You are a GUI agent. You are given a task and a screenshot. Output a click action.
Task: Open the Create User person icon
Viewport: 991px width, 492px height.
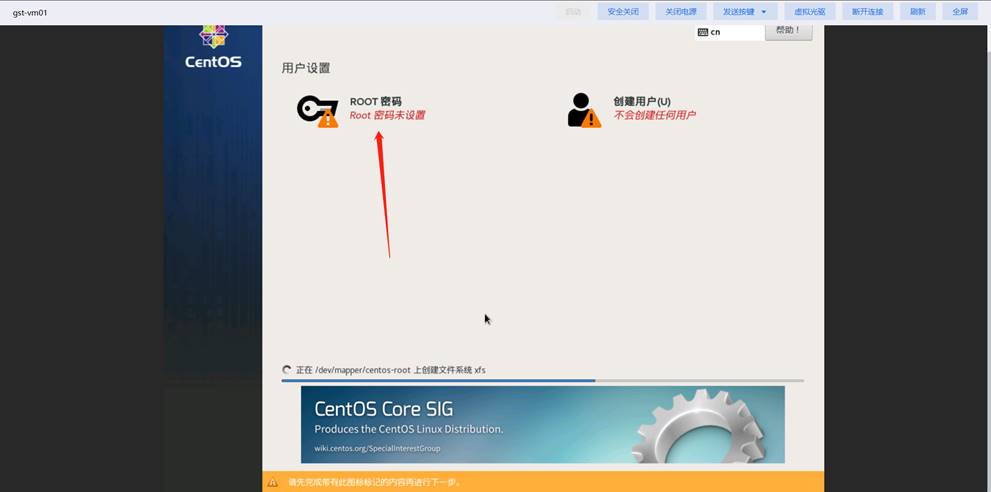pos(583,110)
